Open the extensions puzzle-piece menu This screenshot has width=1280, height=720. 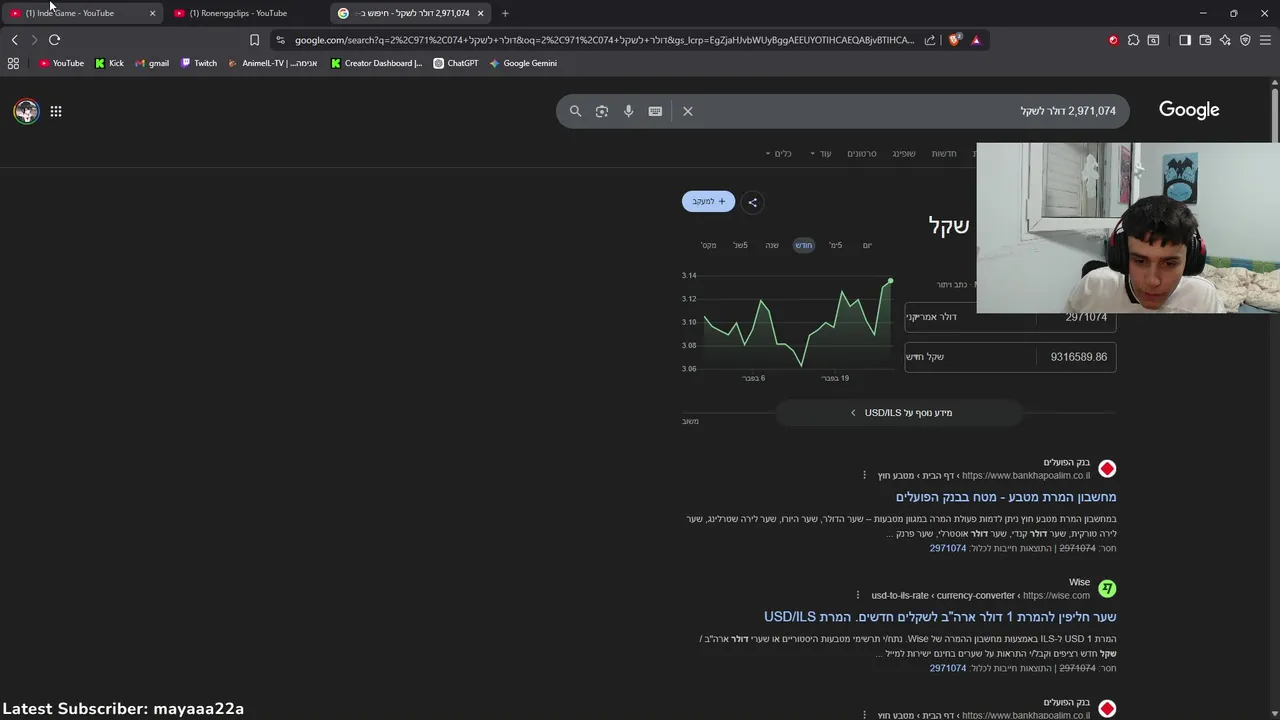pos(1133,40)
